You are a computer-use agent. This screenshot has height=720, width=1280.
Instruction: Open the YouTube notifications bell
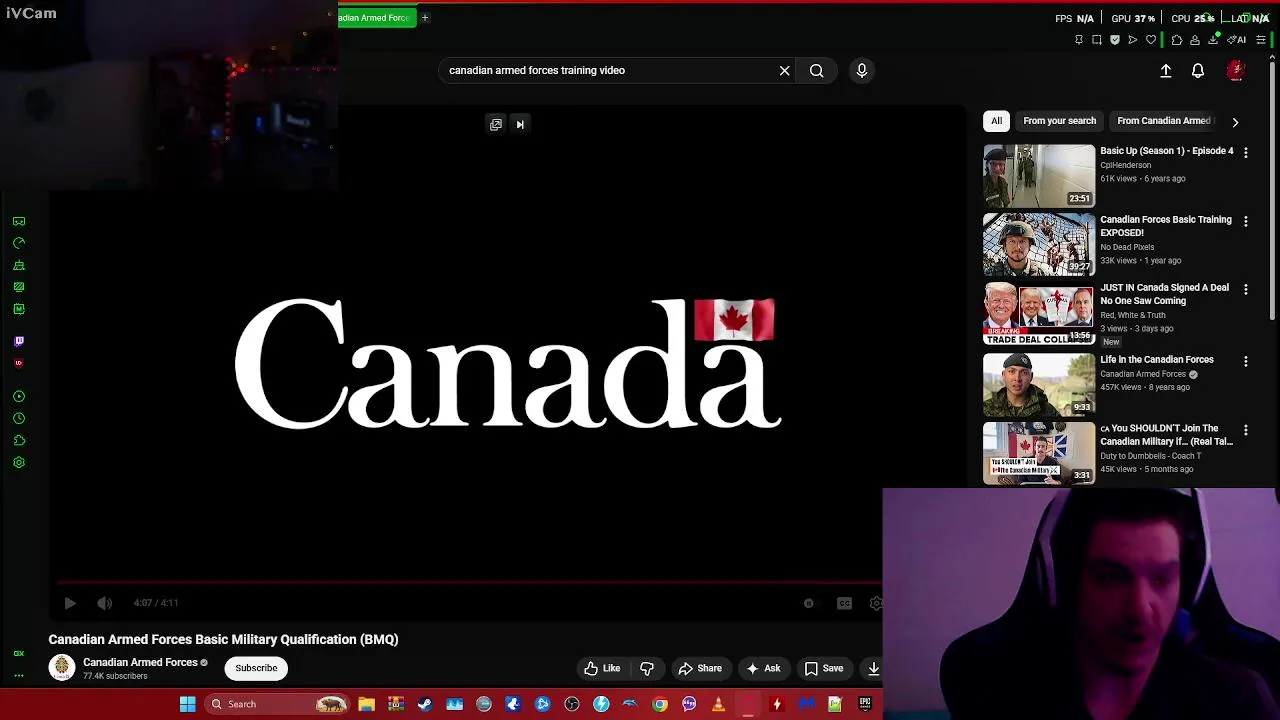(1198, 70)
